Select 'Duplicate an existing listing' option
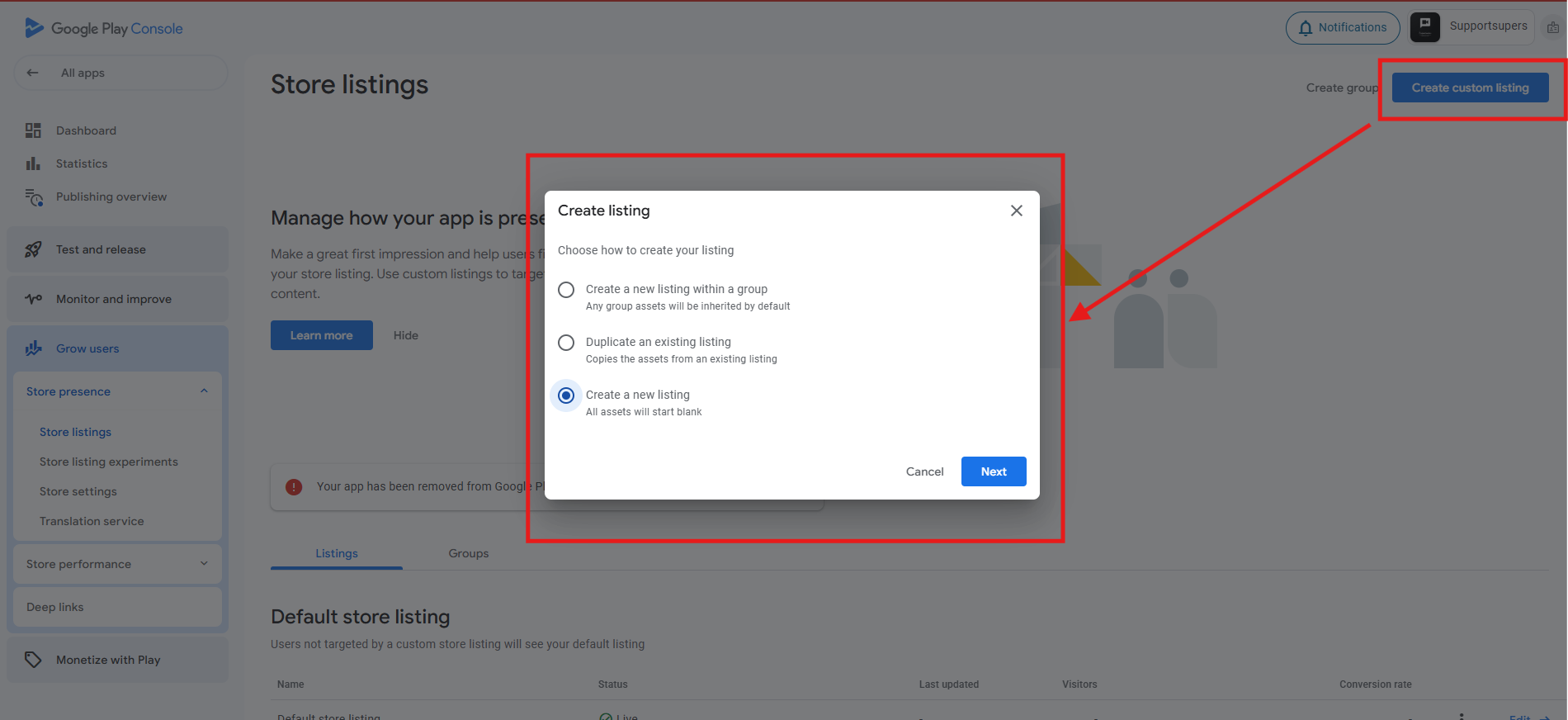The image size is (1568, 720). 566,343
